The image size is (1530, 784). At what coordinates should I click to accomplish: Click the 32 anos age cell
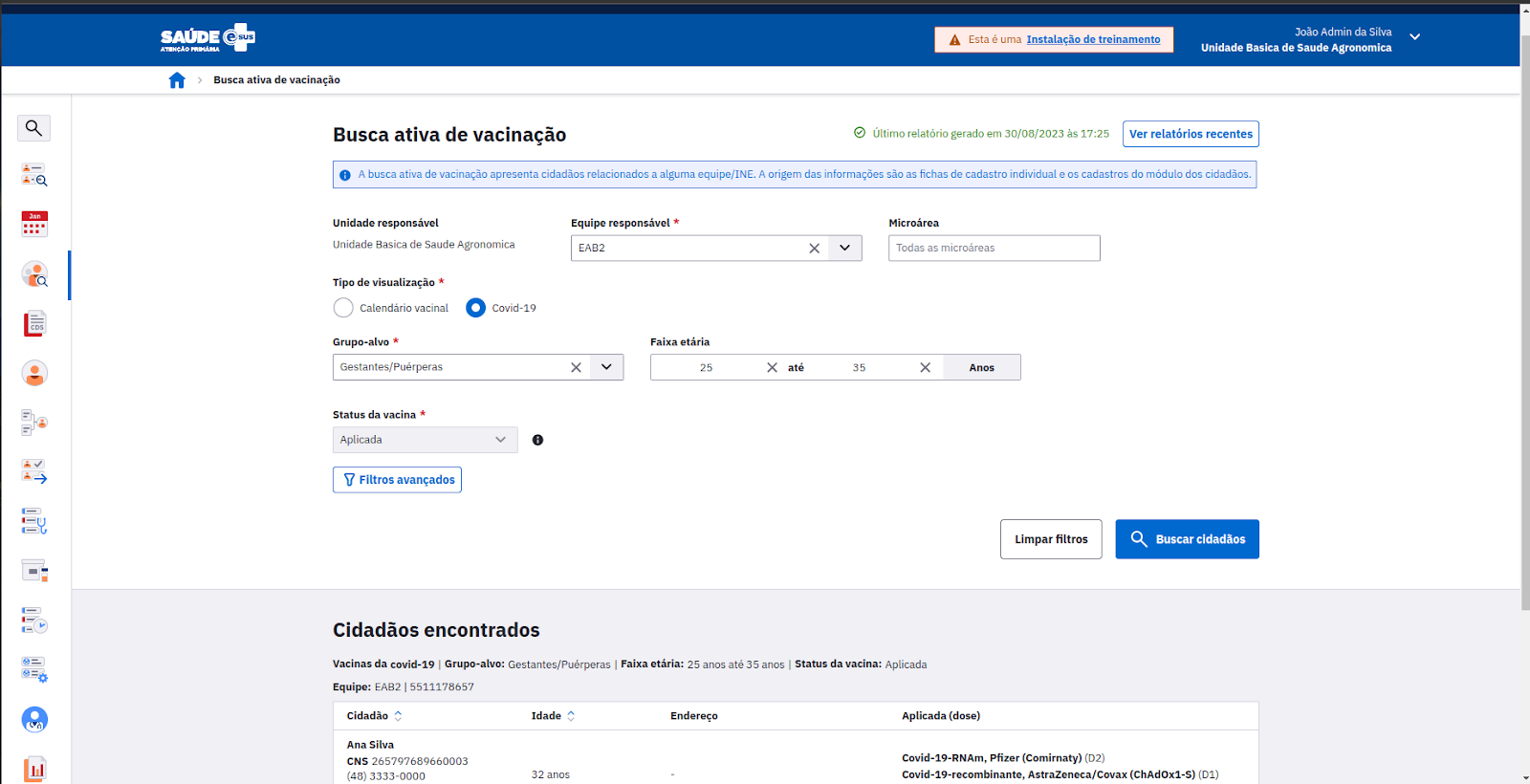tap(550, 774)
